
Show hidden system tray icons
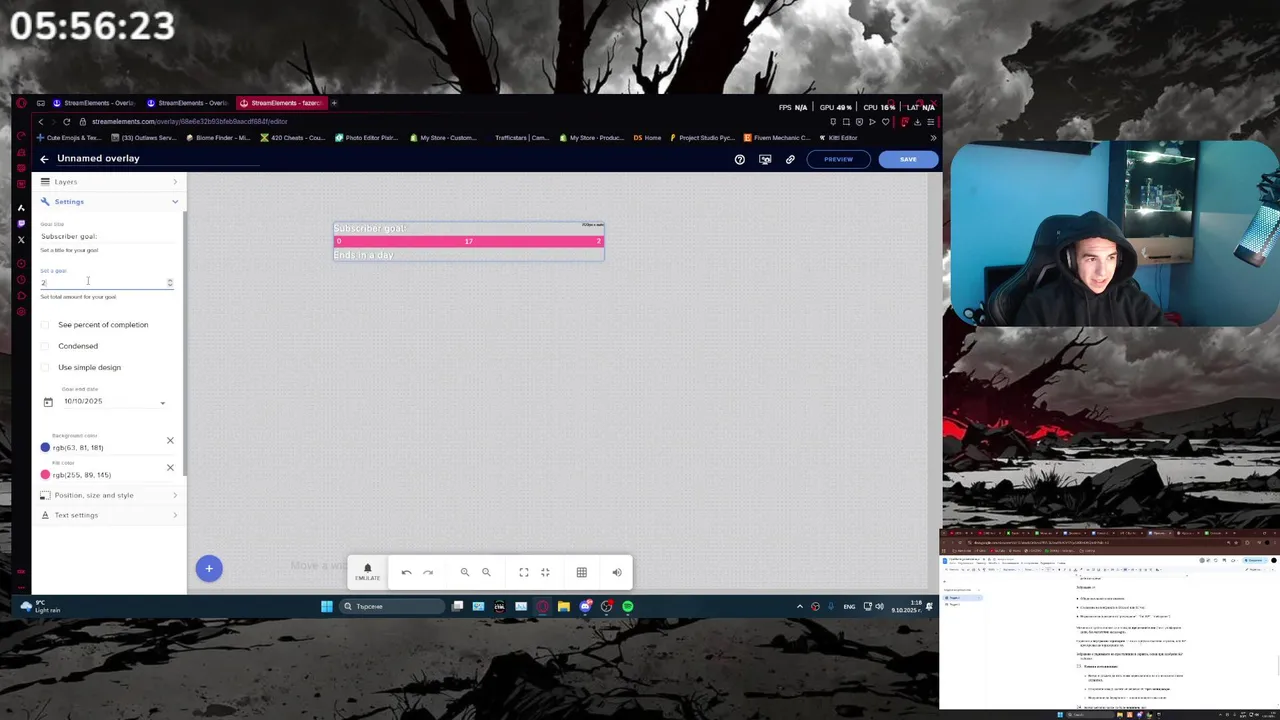point(799,606)
